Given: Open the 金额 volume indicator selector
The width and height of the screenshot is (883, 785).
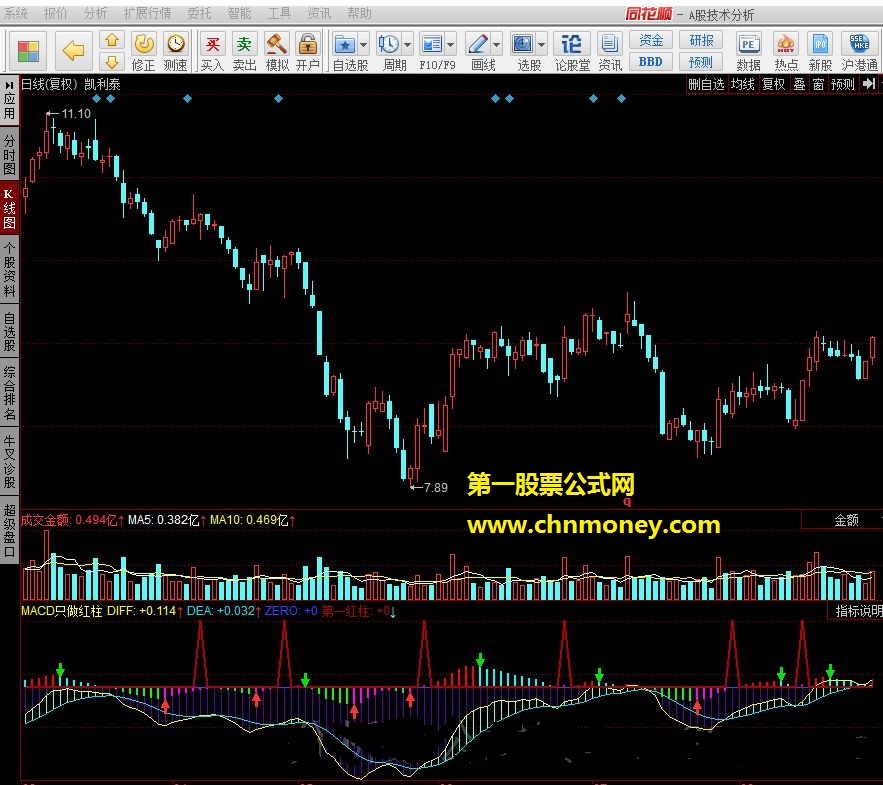Looking at the screenshot, I should (846, 520).
